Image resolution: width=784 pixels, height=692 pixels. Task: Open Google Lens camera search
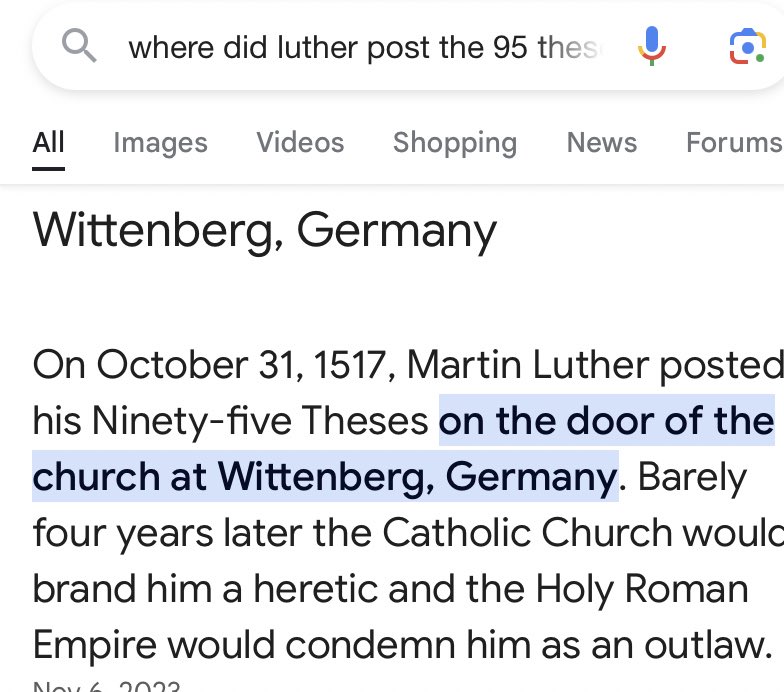click(x=747, y=46)
